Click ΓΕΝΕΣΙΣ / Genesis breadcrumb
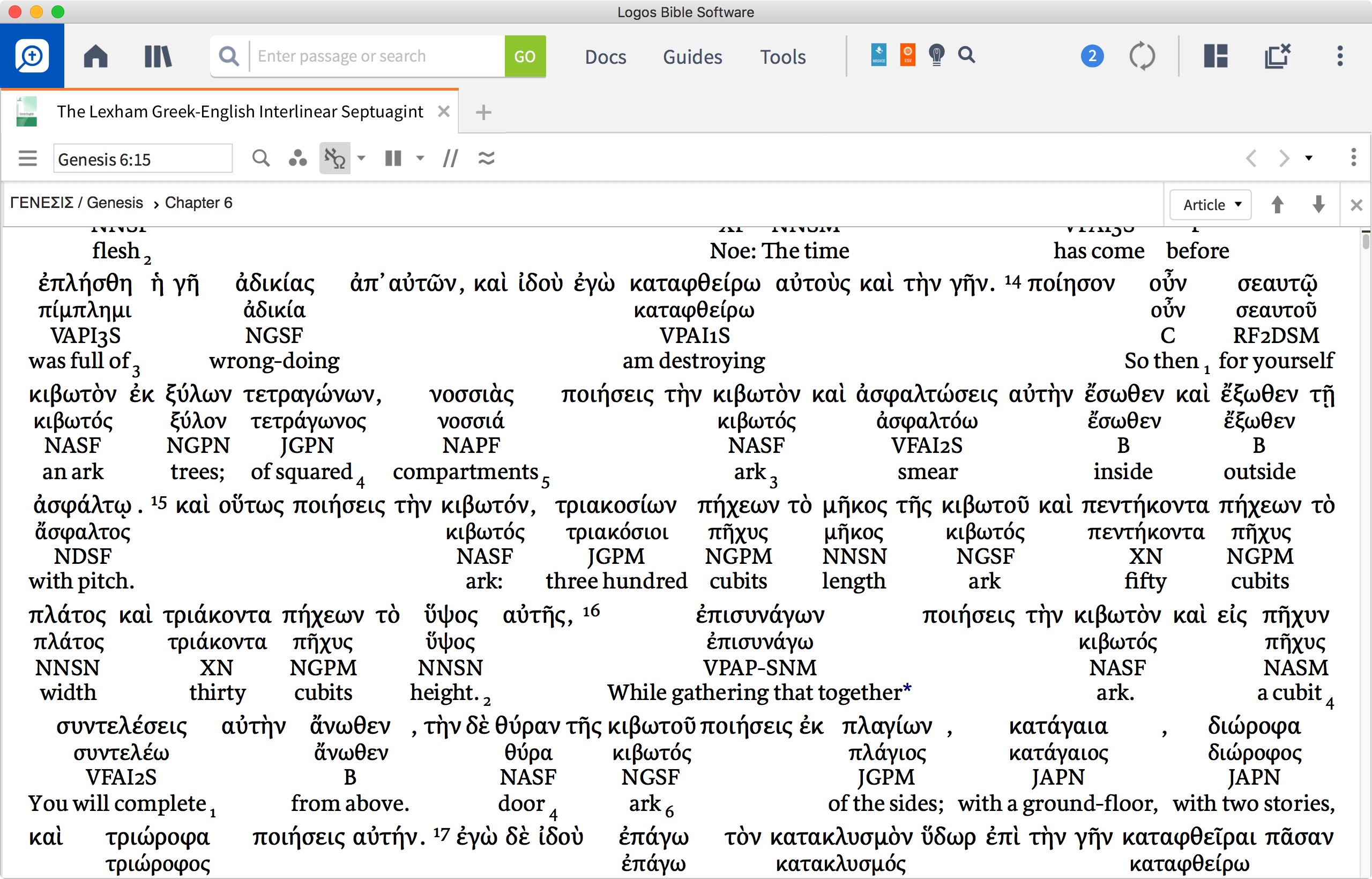This screenshot has width=1372, height=879. point(77,203)
